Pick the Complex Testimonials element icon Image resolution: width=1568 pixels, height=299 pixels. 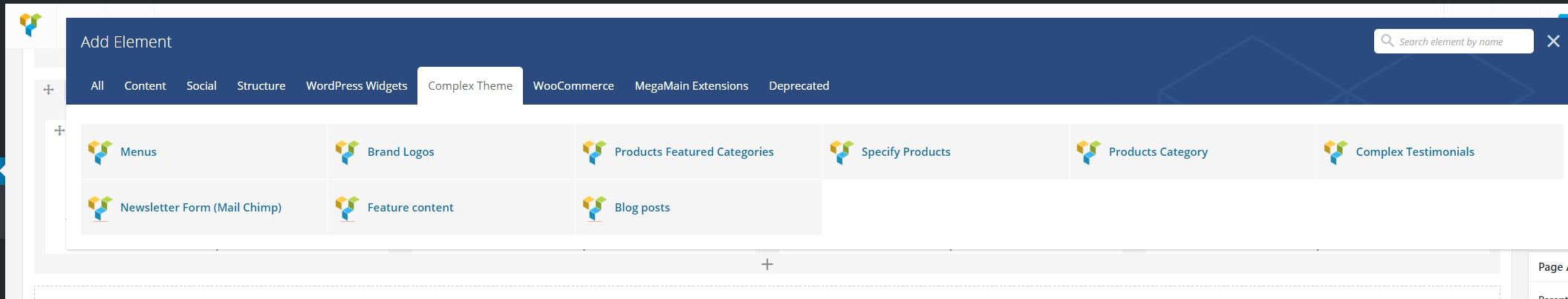1336,152
